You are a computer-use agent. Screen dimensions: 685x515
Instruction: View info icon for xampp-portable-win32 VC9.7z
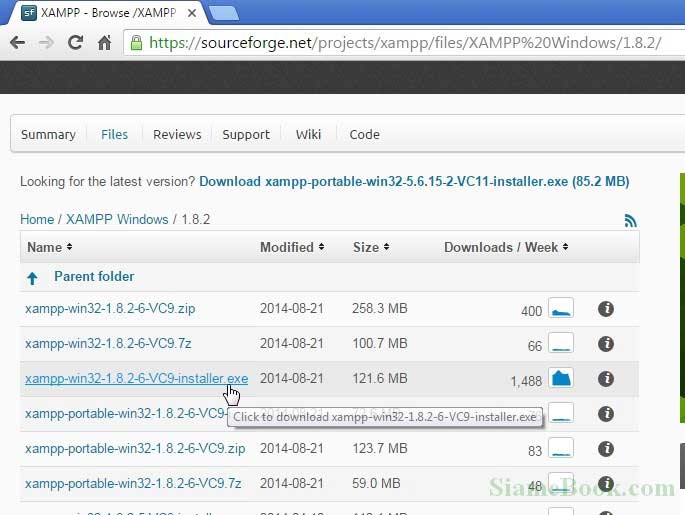[x=606, y=484]
